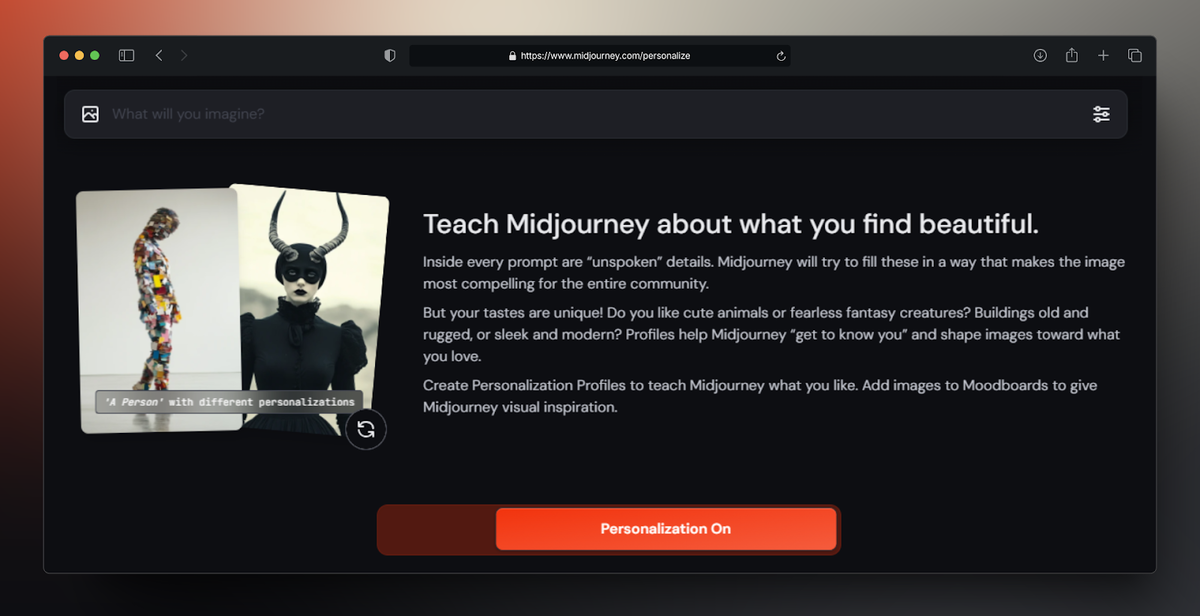Close the Safari window with the red button
This screenshot has height=616, width=1200.
[x=64, y=56]
